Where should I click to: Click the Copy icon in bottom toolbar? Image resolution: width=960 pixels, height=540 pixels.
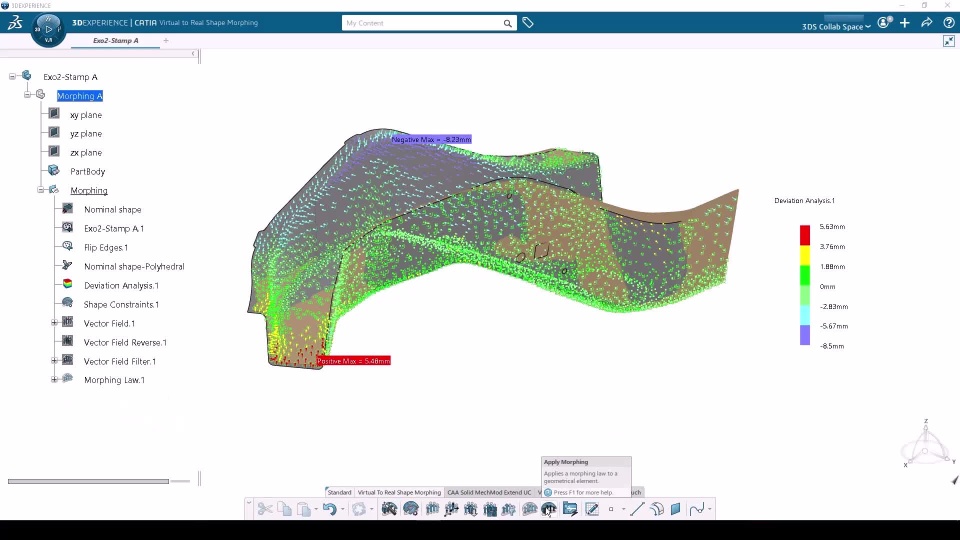[x=284, y=509]
